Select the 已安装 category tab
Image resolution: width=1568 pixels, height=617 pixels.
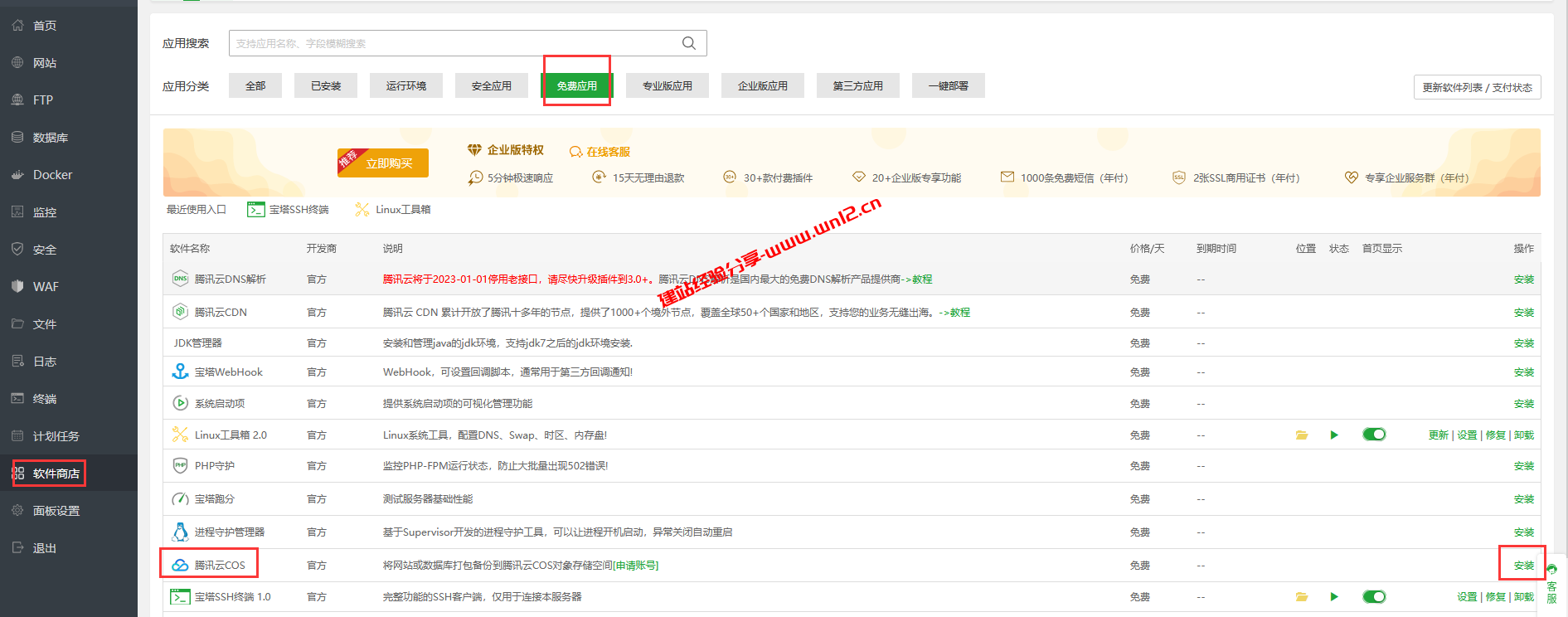tap(326, 85)
